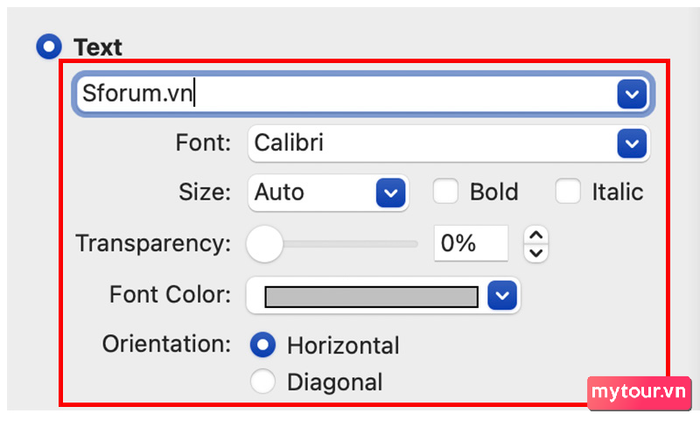
Task: Increase transparency with the stepper up arrow
Action: point(536,235)
